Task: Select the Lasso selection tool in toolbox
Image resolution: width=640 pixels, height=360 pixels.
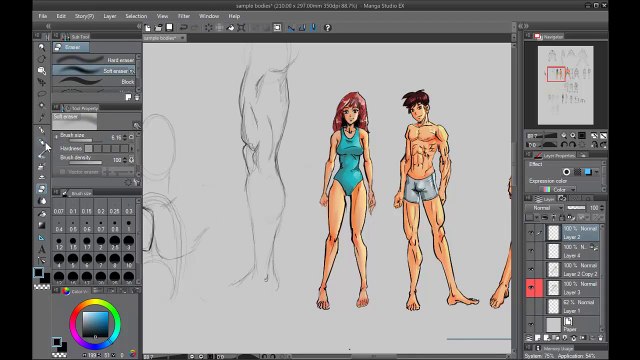Action: tap(42, 94)
